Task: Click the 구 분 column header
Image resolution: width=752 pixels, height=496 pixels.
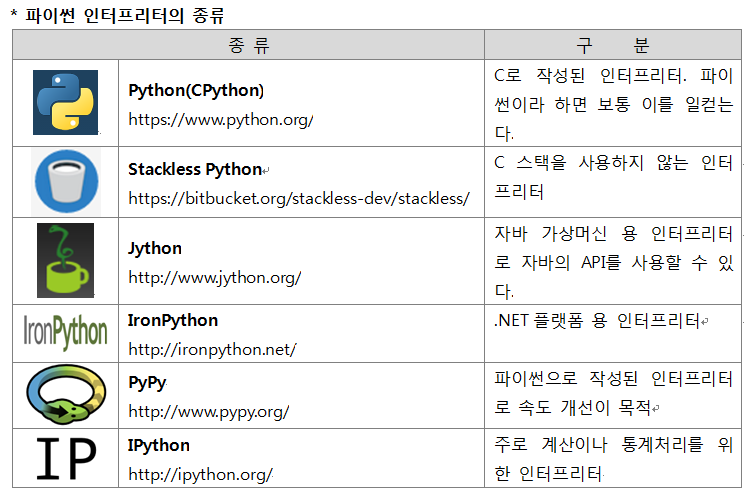Action: pyautogui.click(x=613, y=45)
